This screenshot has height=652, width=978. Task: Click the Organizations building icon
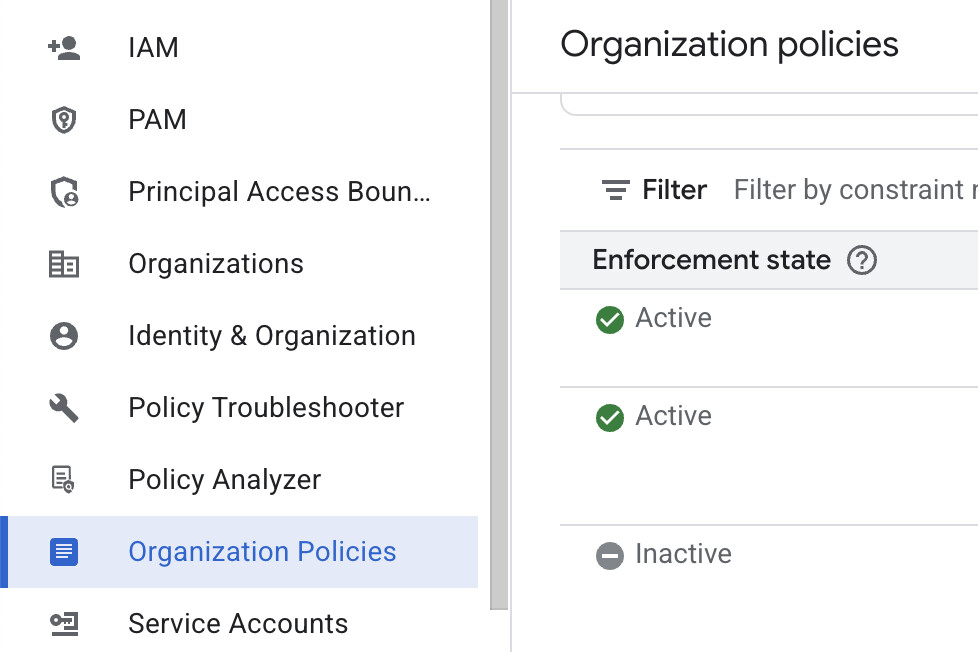click(64, 264)
